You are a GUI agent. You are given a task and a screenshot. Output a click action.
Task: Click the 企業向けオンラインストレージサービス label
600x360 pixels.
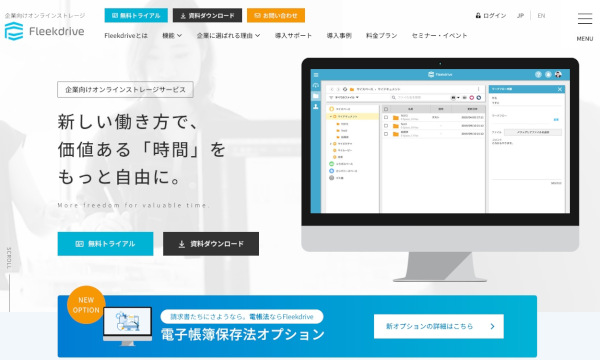tap(126, 90)
